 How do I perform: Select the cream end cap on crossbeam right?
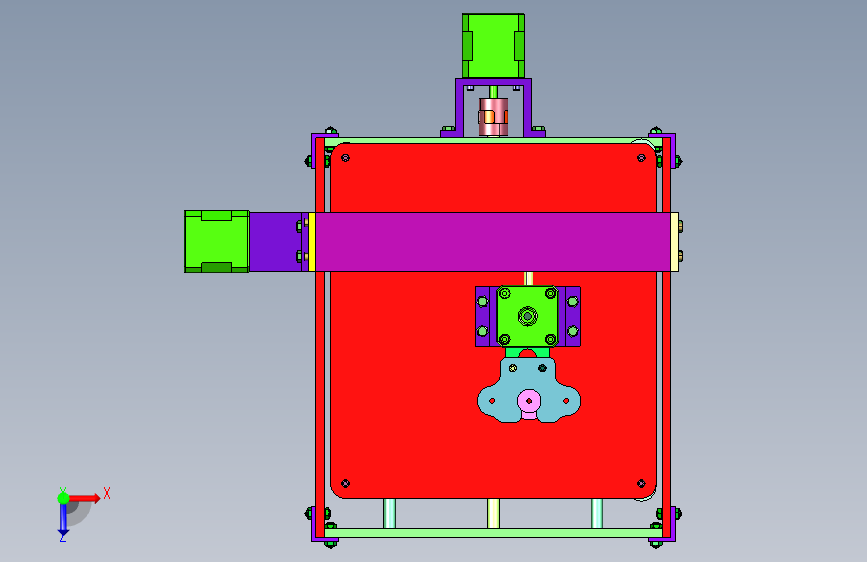coord(675,242)
